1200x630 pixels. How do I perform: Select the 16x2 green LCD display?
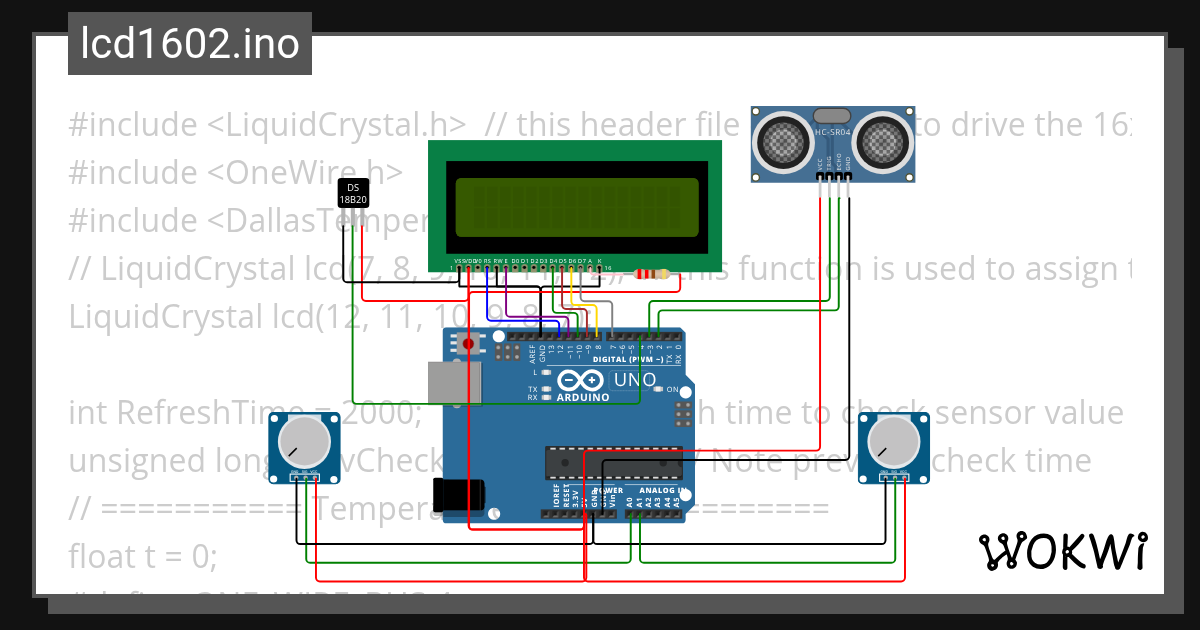(x=575, y=200)
